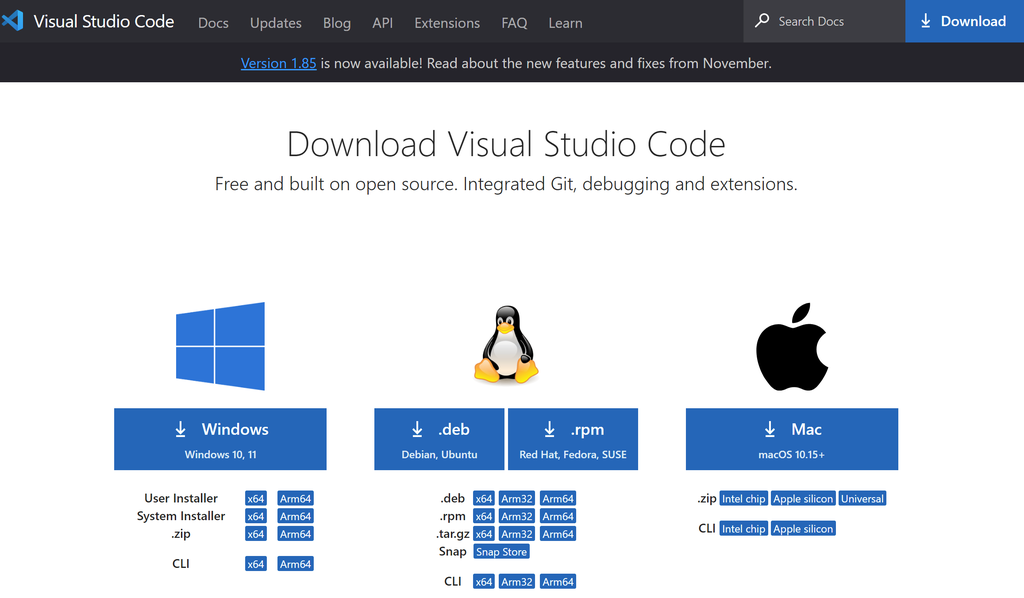The image size is (1024, 598).
Task: Focus the Search Docs field
Action: pos(824,21)
